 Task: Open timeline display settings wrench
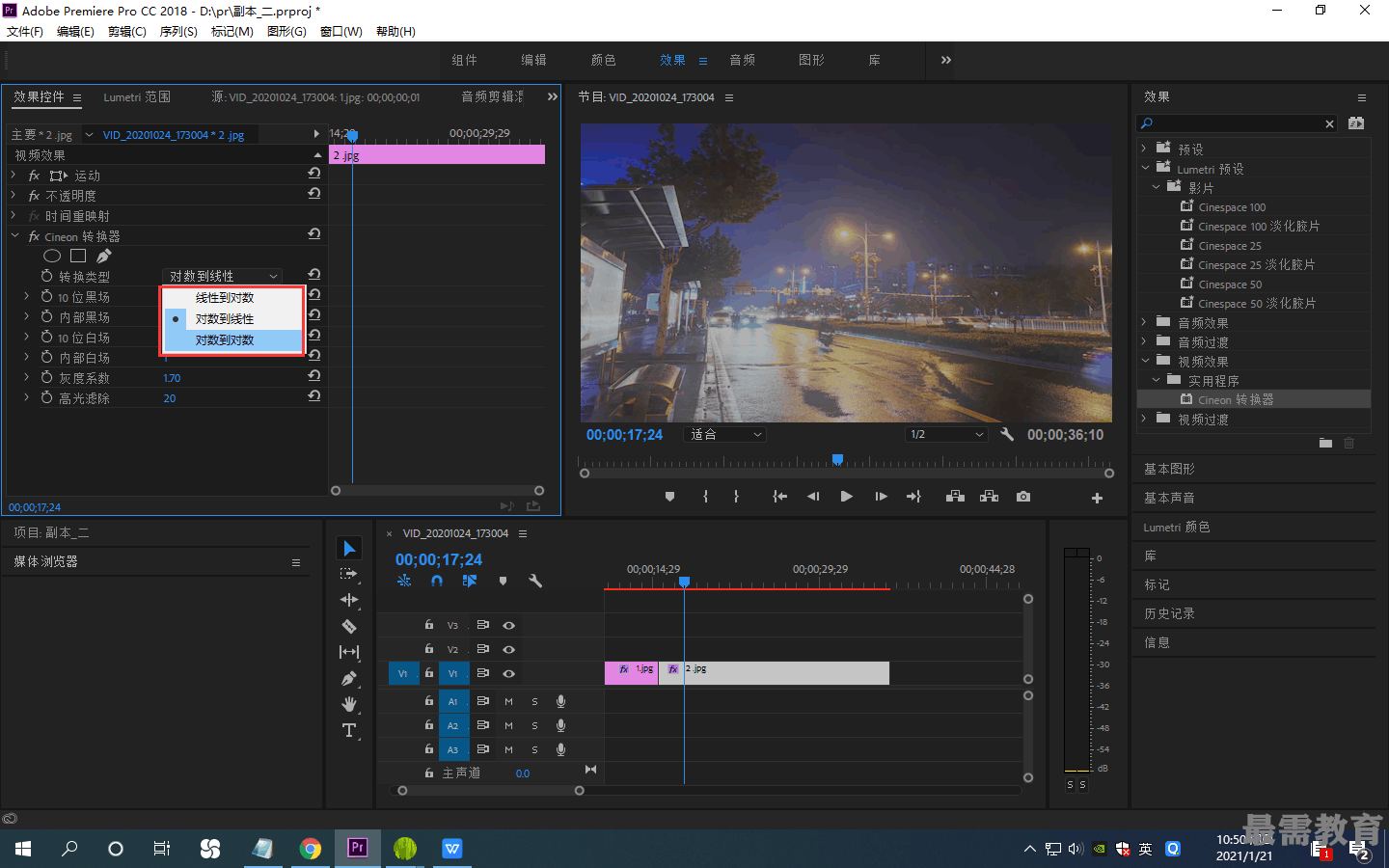(x=535, y=581)
